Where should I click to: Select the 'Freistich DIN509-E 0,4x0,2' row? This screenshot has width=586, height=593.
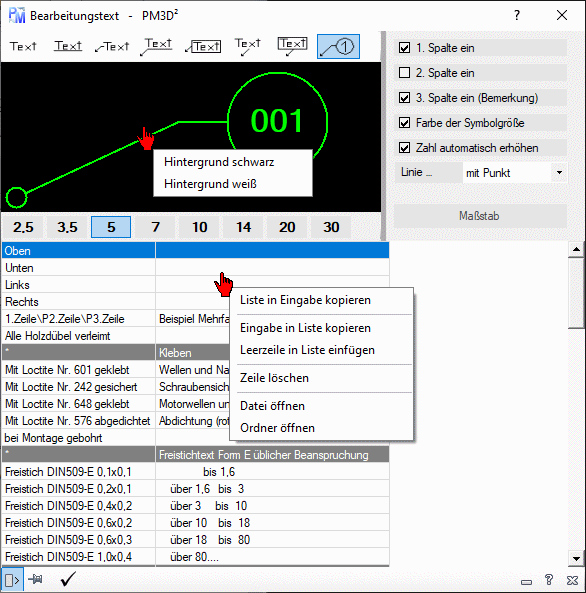[195, 506]
